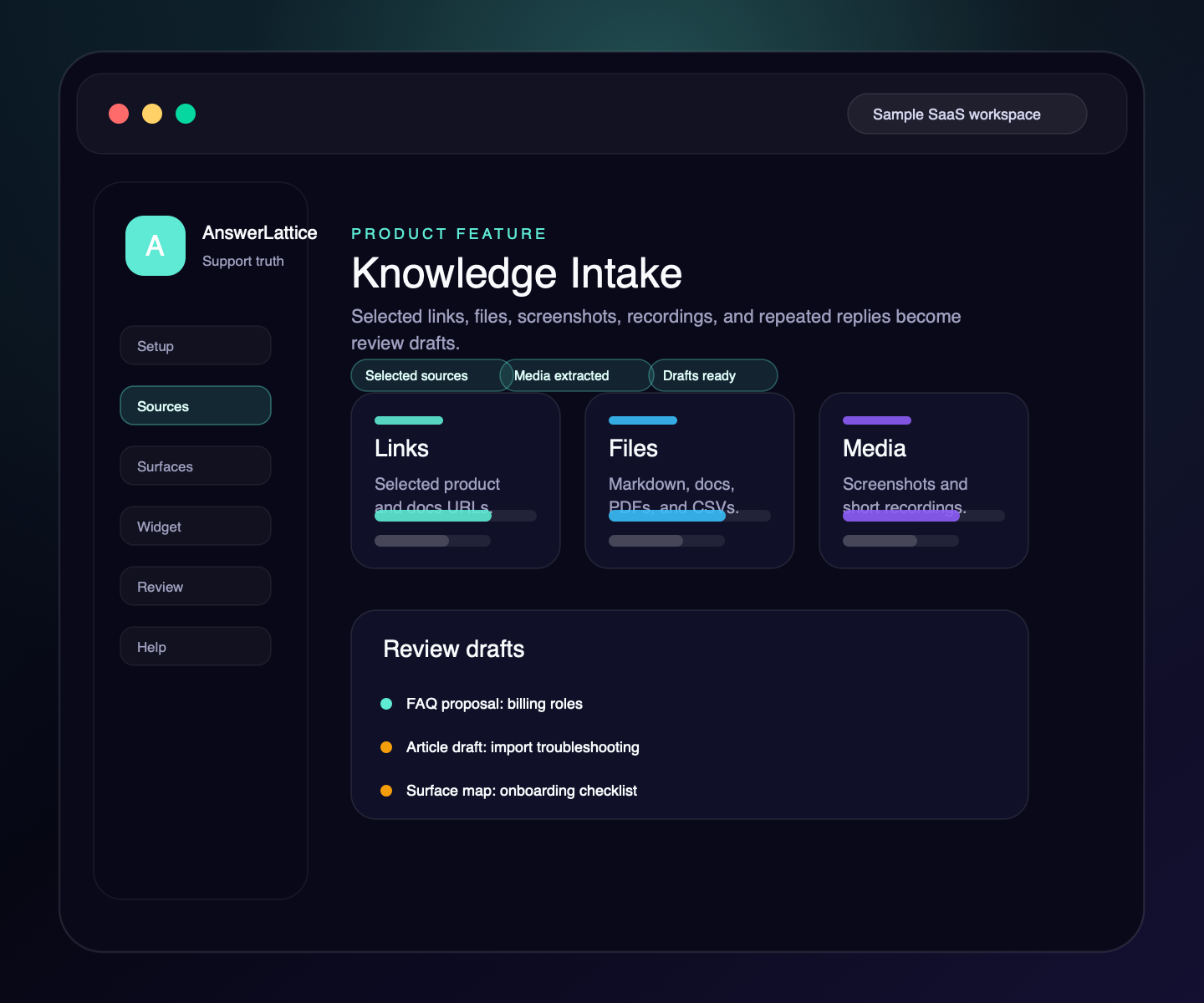The image size is (1204, 1003).
Task: Click the Support truth tagline
Action: point(243,261)
